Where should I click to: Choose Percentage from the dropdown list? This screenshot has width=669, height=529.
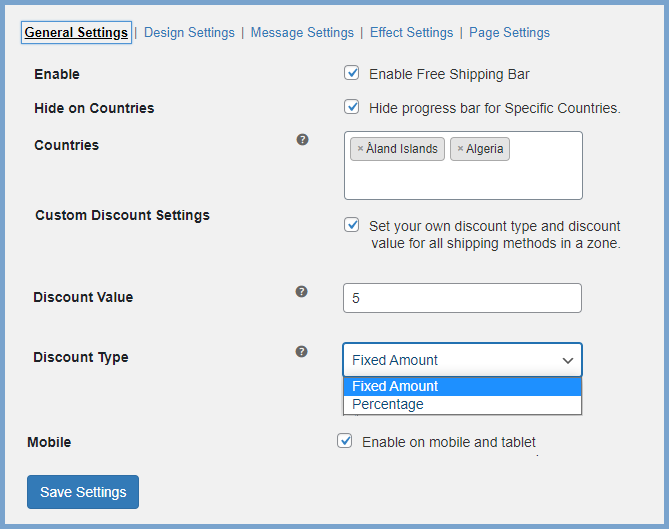point(462,405)
